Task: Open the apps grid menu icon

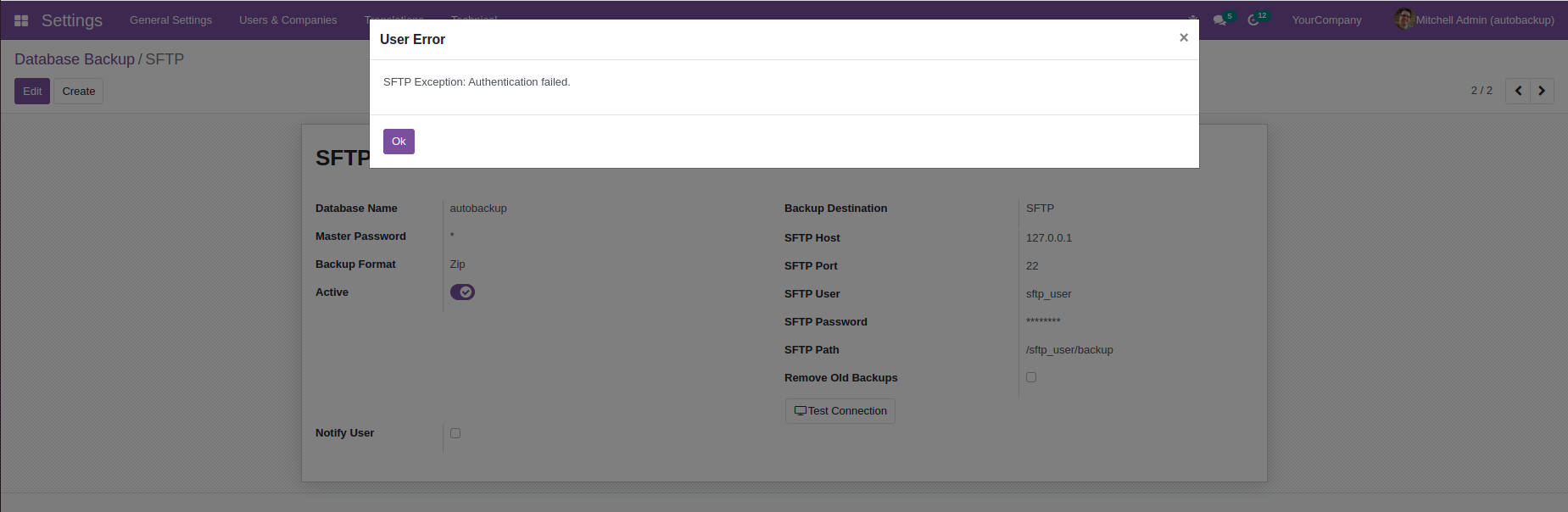Action: coord(21,20)
